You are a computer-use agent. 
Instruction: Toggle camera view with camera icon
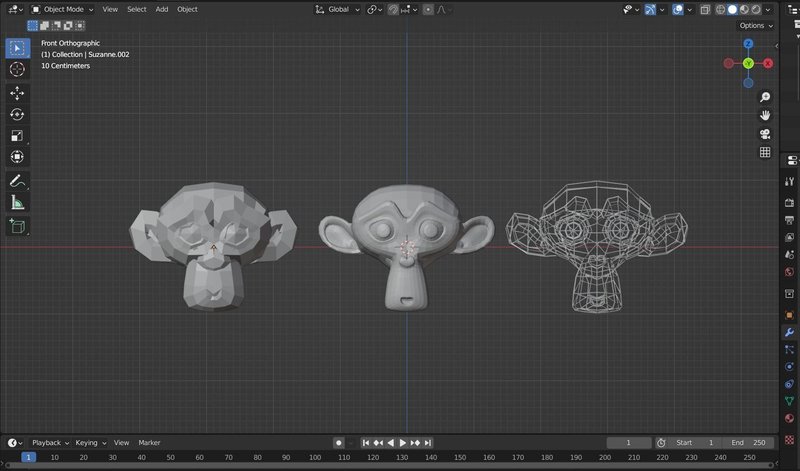click(765, 134)
